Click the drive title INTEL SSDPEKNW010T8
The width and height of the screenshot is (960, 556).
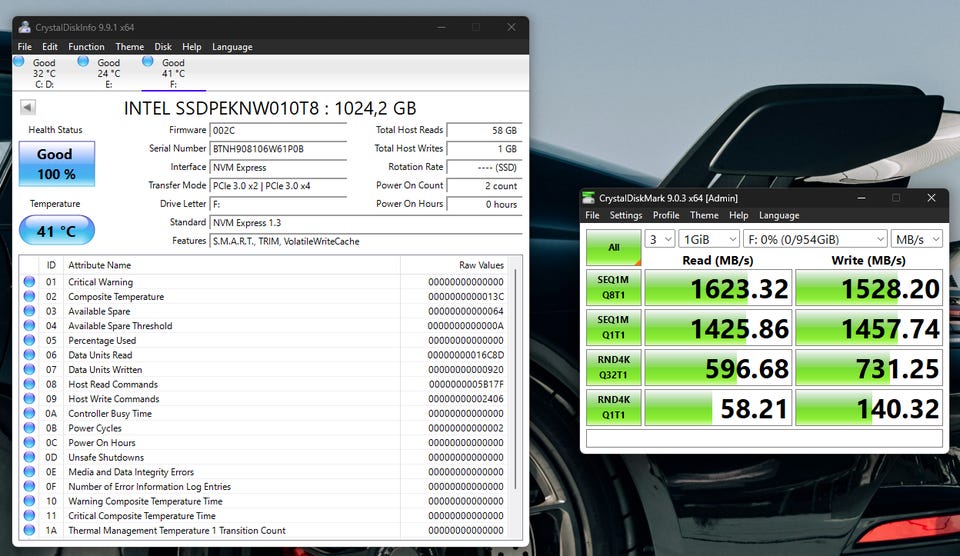pyautogui.click(x=270, y=108)
